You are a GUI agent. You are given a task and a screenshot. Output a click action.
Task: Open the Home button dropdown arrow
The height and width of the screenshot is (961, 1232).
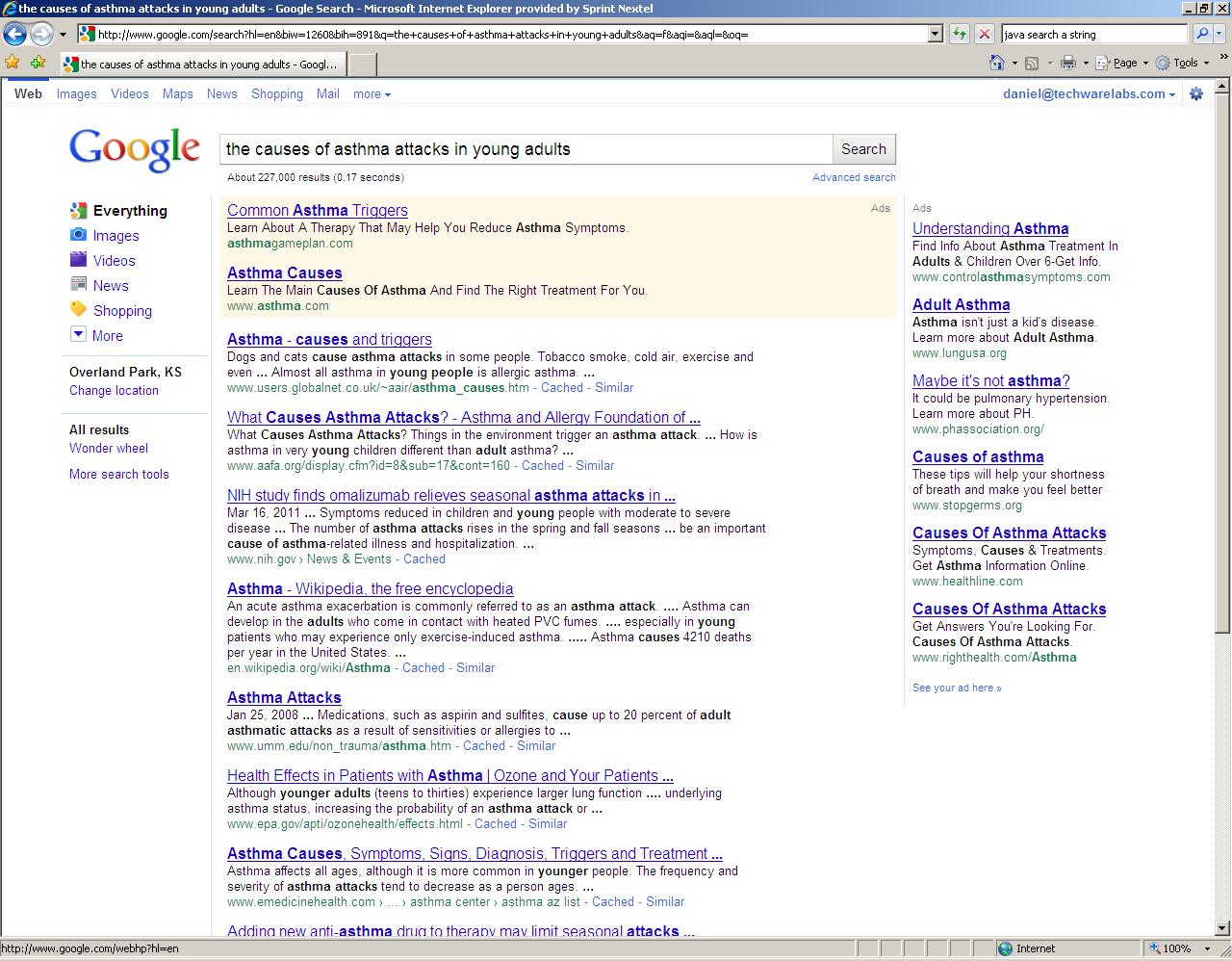click(x=1014, y=64)
